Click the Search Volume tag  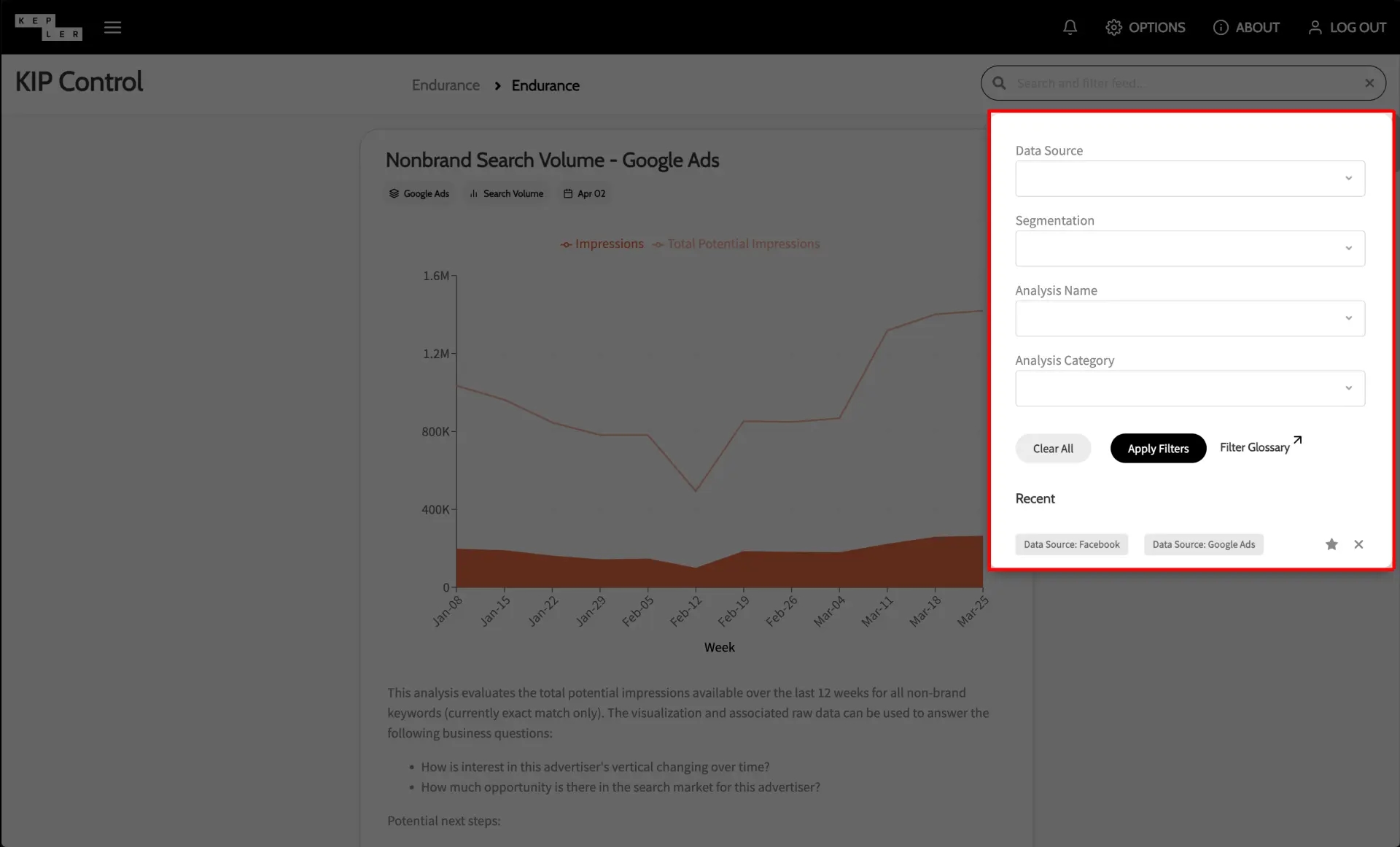coord(506,193)
